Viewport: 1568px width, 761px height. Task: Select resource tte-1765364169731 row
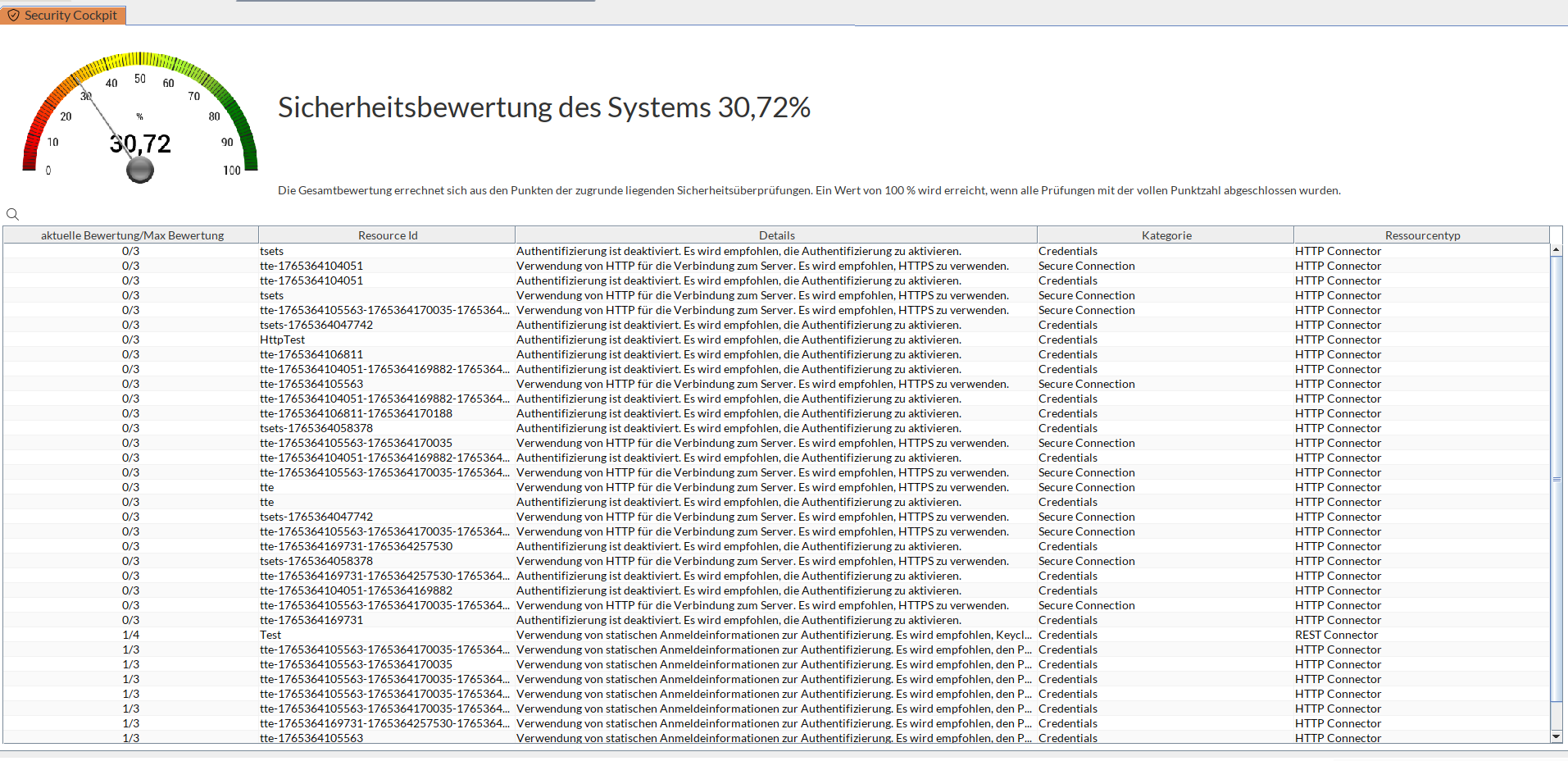click(x=311, y=620)
